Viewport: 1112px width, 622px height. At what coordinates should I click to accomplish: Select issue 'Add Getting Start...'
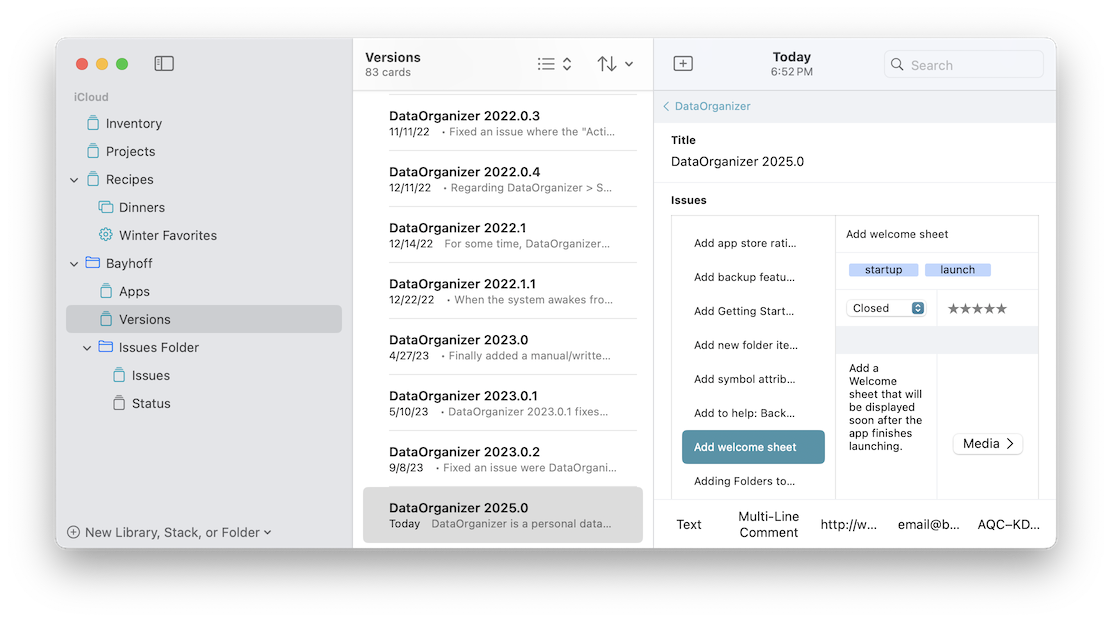click(x=753, y=311)
